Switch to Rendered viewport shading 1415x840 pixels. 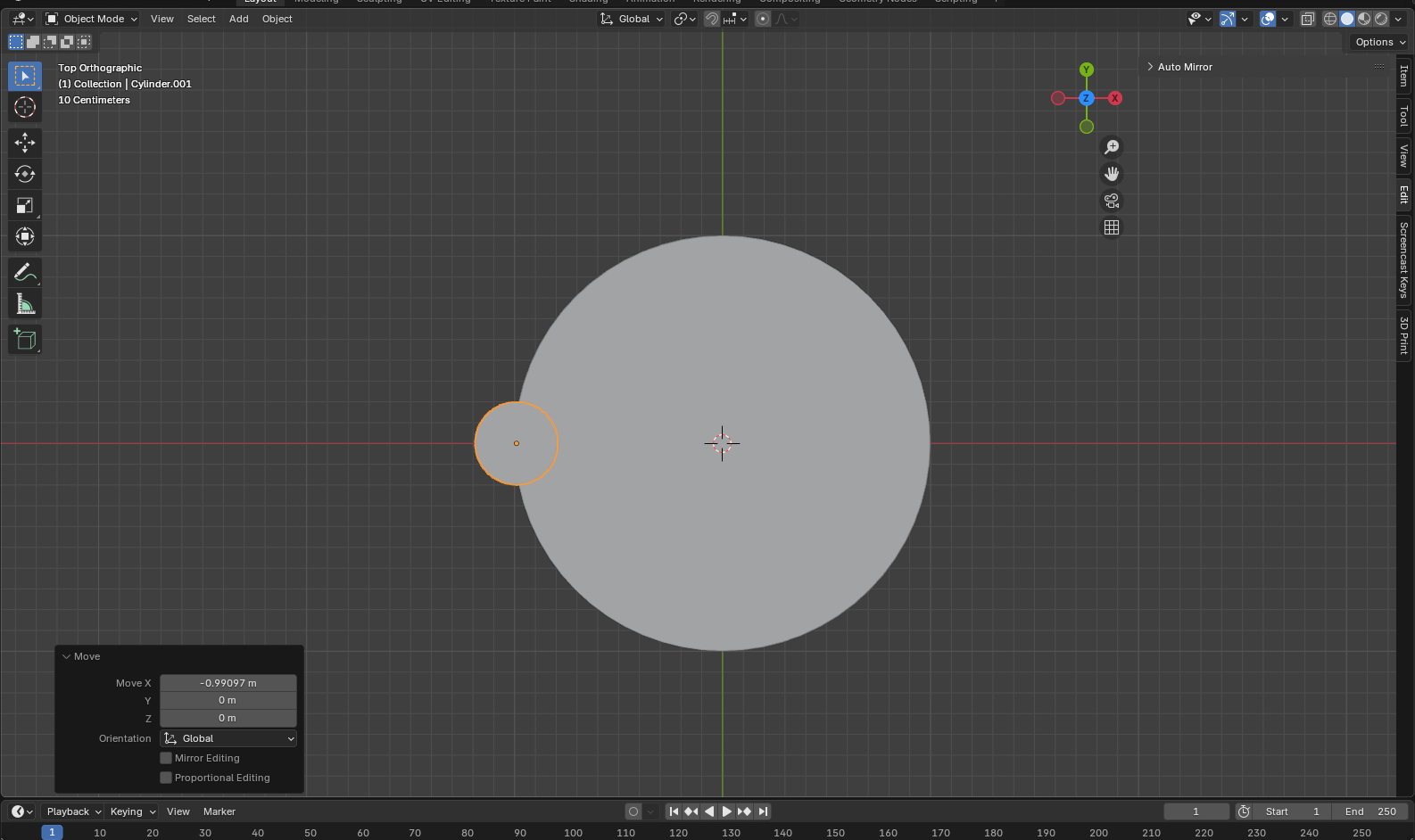pyautogui.click(x=1381, y=19)
